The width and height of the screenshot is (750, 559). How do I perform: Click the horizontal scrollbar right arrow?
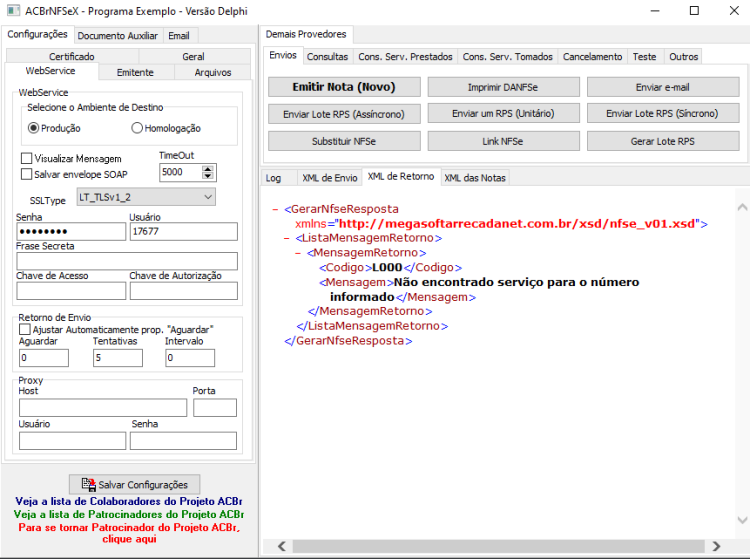click(x=716, y=546)
